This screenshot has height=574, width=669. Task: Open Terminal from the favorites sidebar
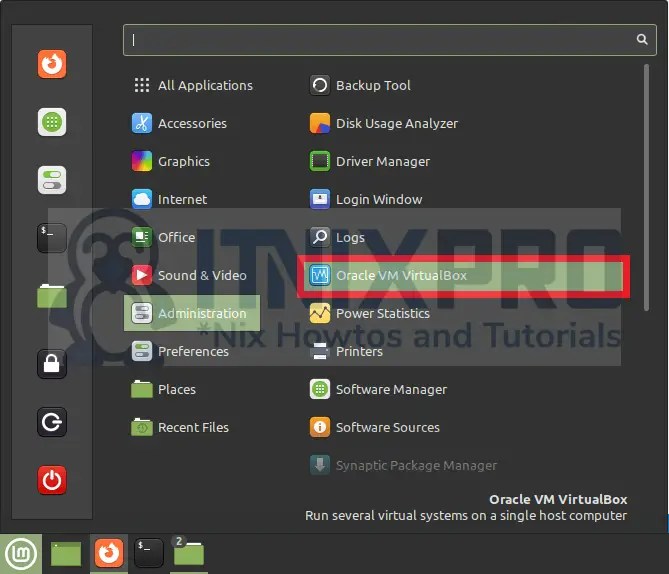pyautogui.click(x=52, y=238)
